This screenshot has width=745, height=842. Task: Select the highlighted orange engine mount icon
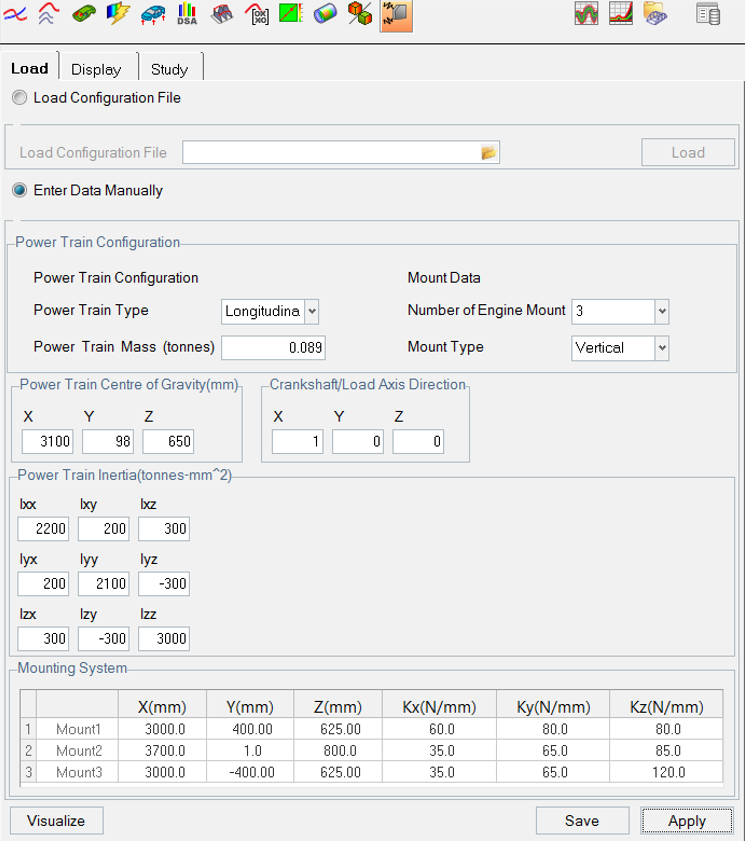coord(395,14)
